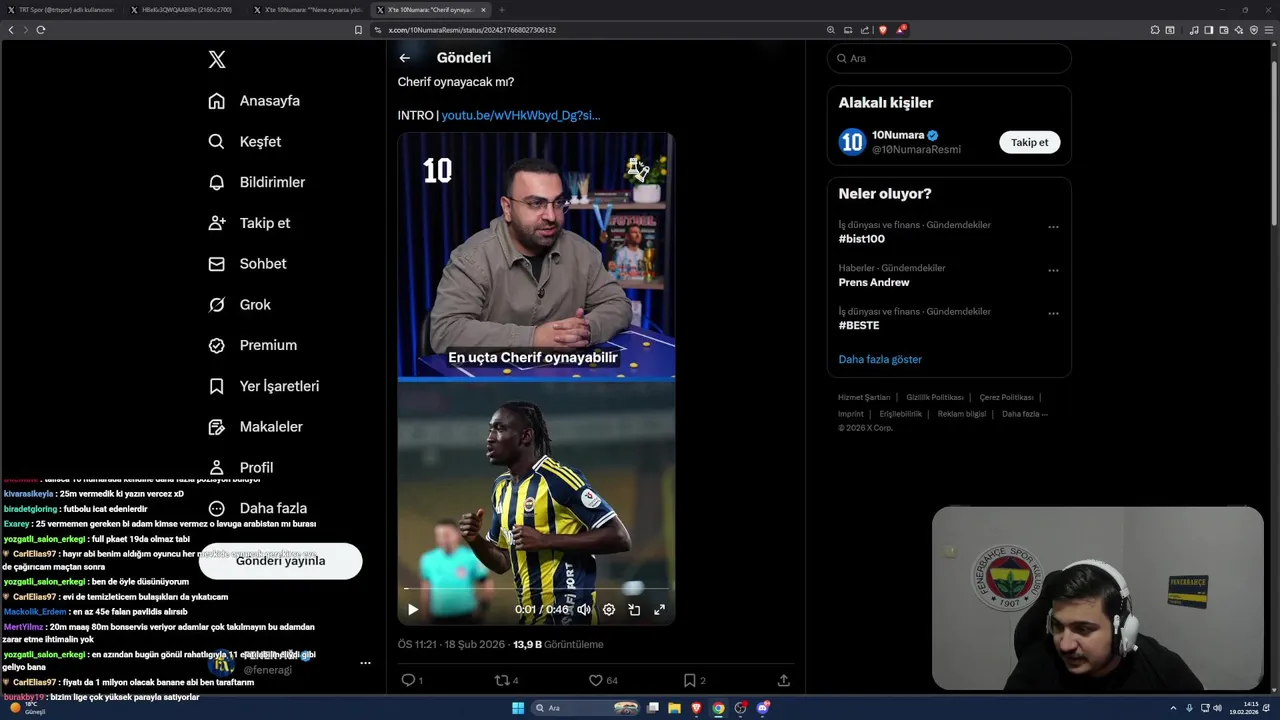Go to Anasayfa in the sidebar
The width and height of the screenshot is (1280, 720).
[x=254, y=101]
